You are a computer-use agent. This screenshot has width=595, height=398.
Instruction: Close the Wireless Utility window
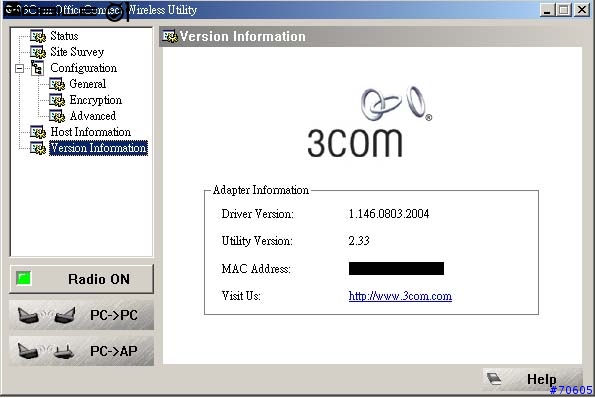coord(582,9)
